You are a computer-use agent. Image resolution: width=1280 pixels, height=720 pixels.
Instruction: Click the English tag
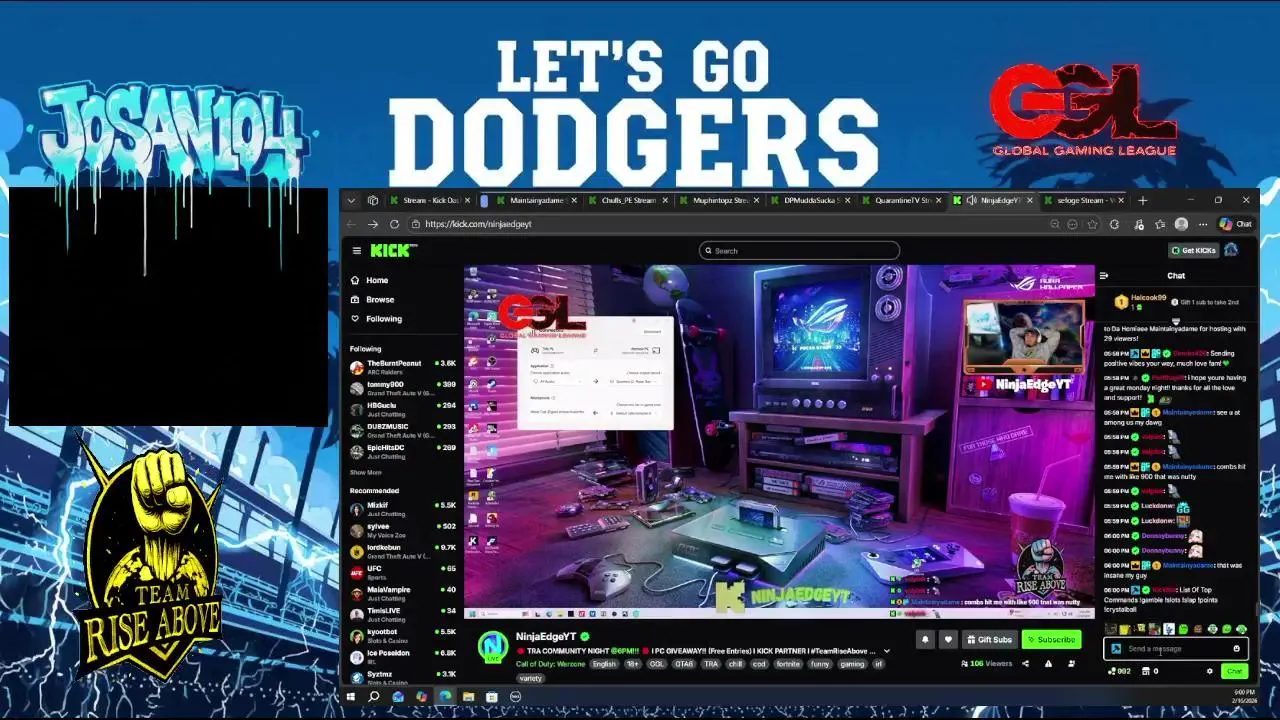[x=604, y=664]
